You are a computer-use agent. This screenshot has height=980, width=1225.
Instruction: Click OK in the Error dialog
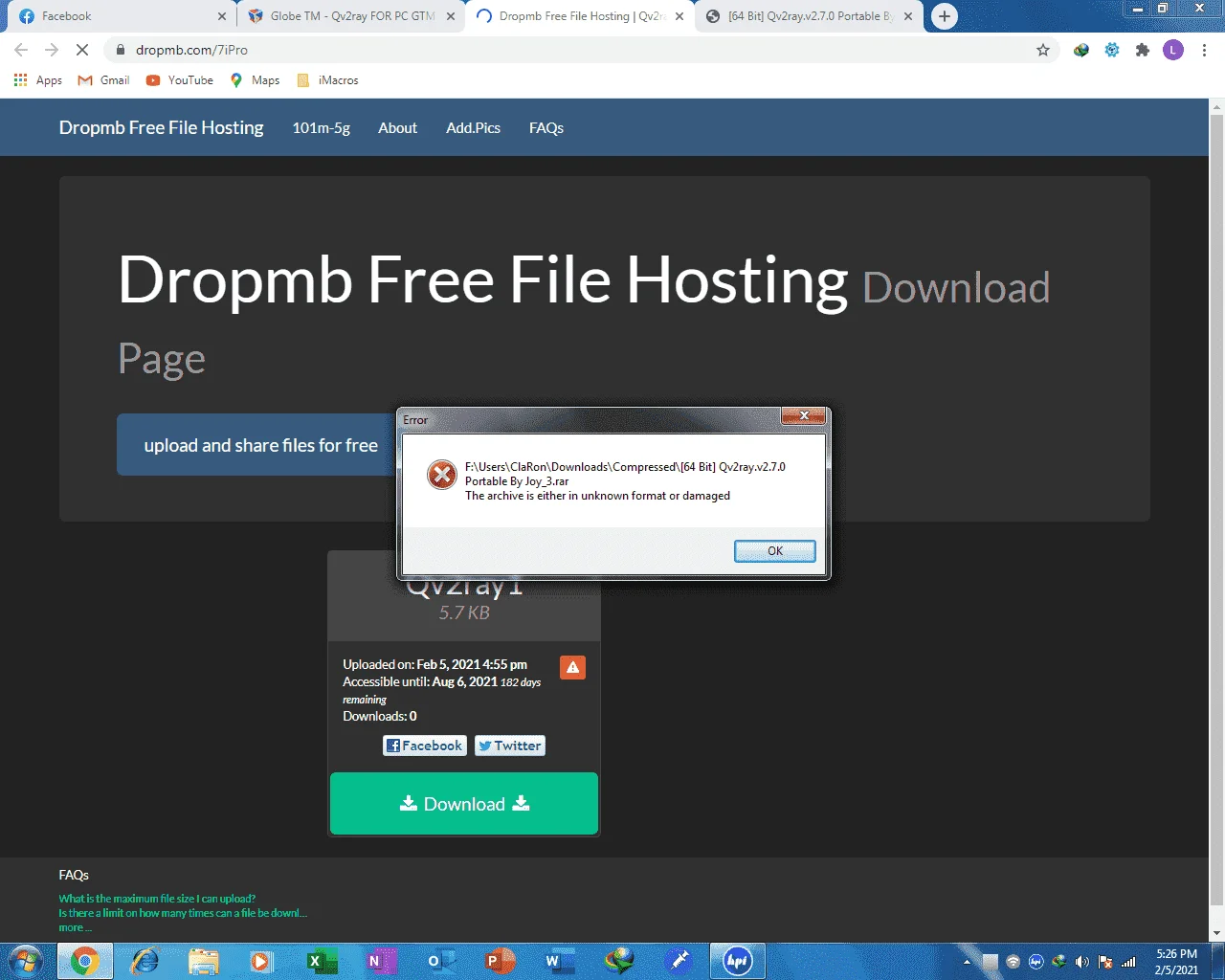[x=775, y=550]
